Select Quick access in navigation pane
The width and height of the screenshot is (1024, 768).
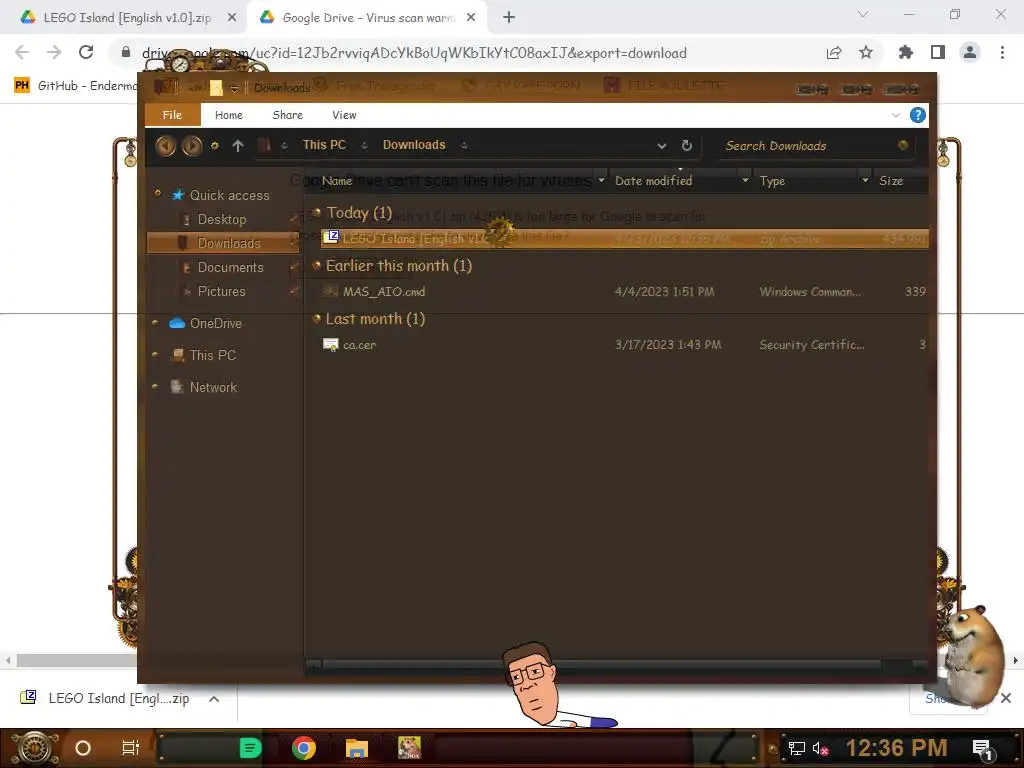[x=229, y=195]
